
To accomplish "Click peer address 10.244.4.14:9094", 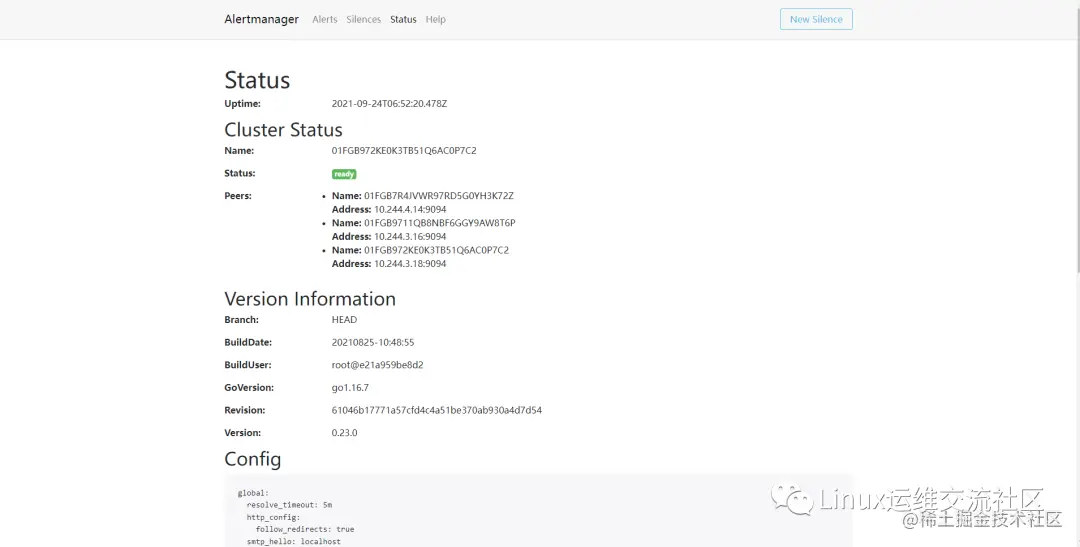I will [x=410, y=209].
